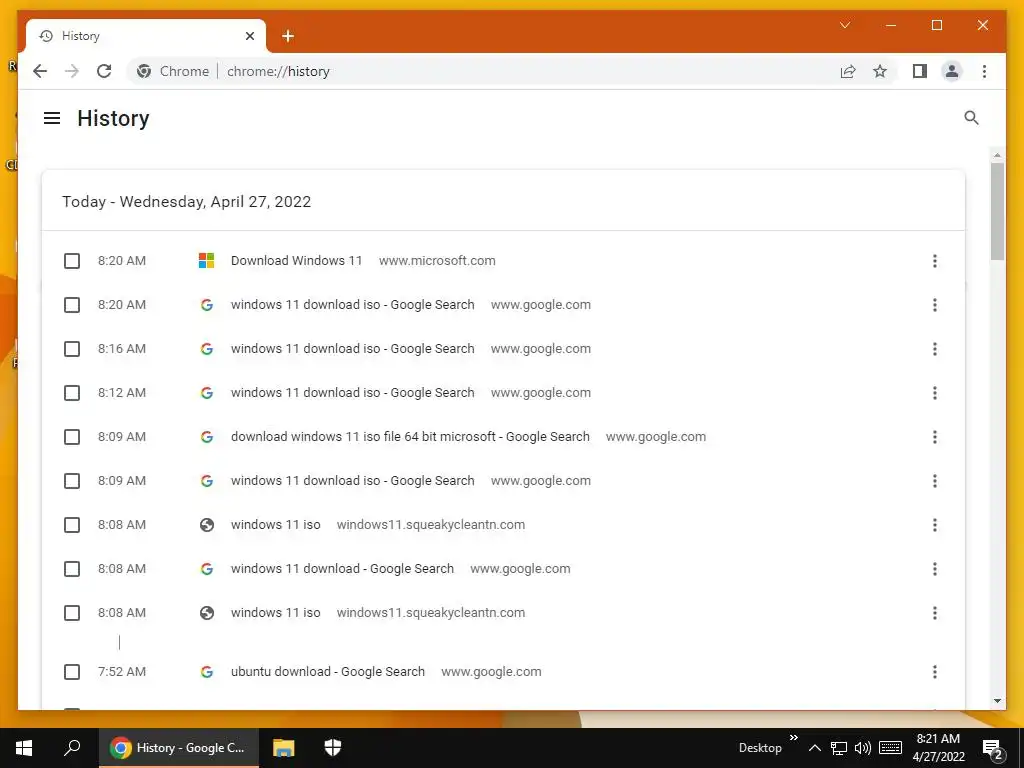The width and height of the screenshot is (1024, 768).
Task: Click the History - Google Chrome taskbar button
Action: coord(179,748)
